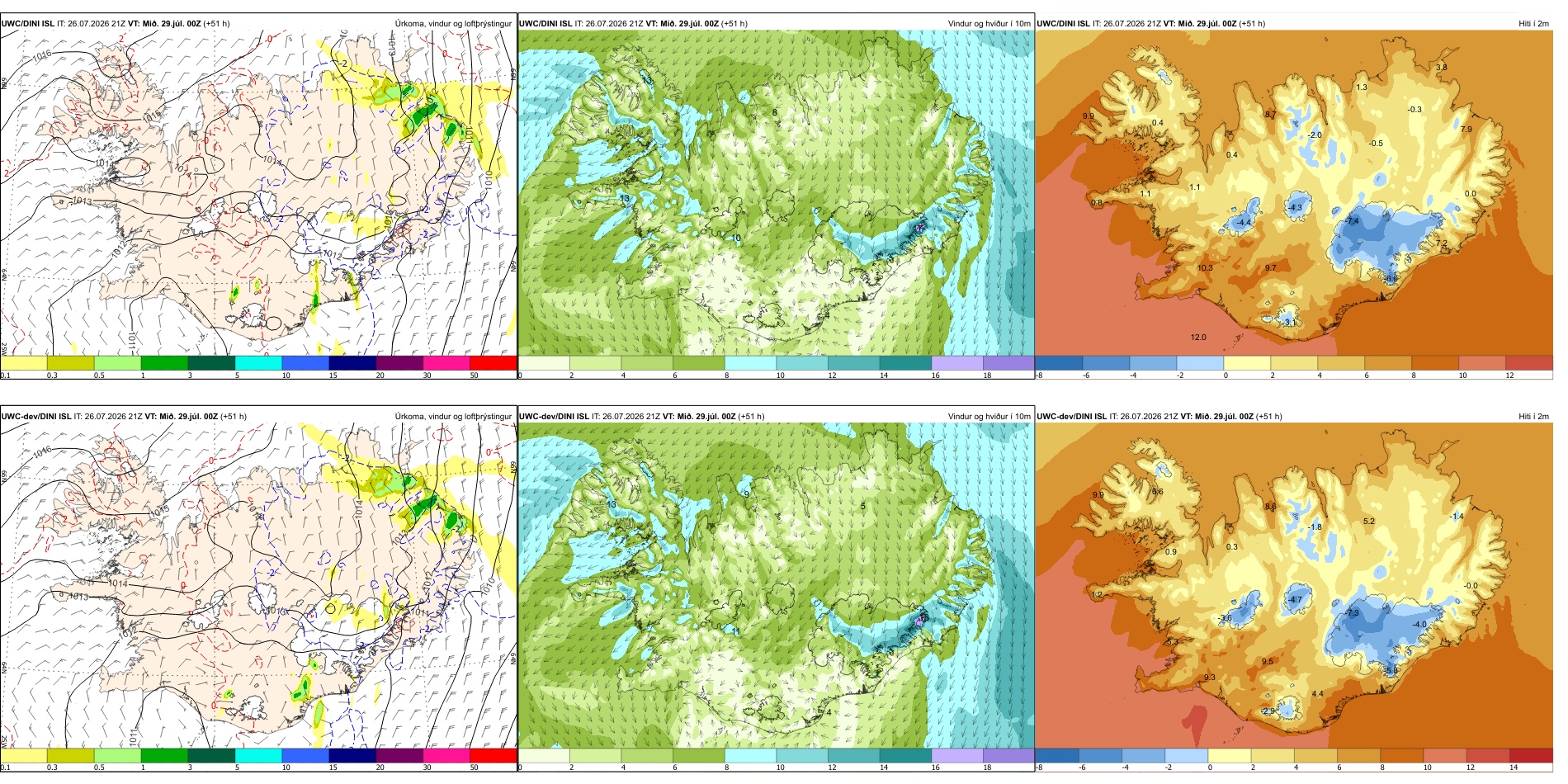This screenshot has height=784, width=1568.
Task: Click the -2.9 temperature value in UWC-dev map
Action: (x=1268, y=711)
